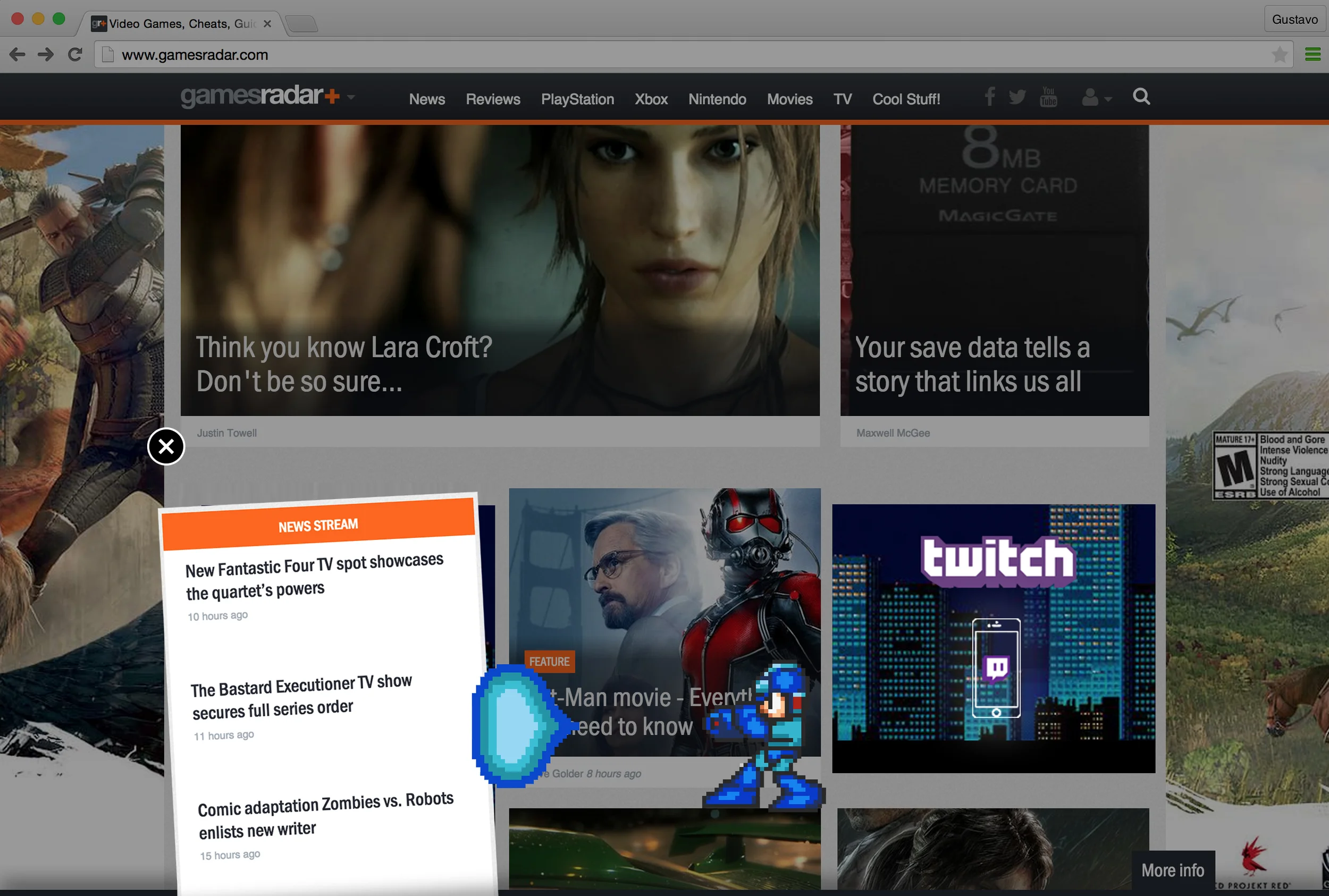This screenshot has height=896, width=1329.
Task: Click the "8 hours ago" Ant-Man timestamp
Action: point(613,774)
